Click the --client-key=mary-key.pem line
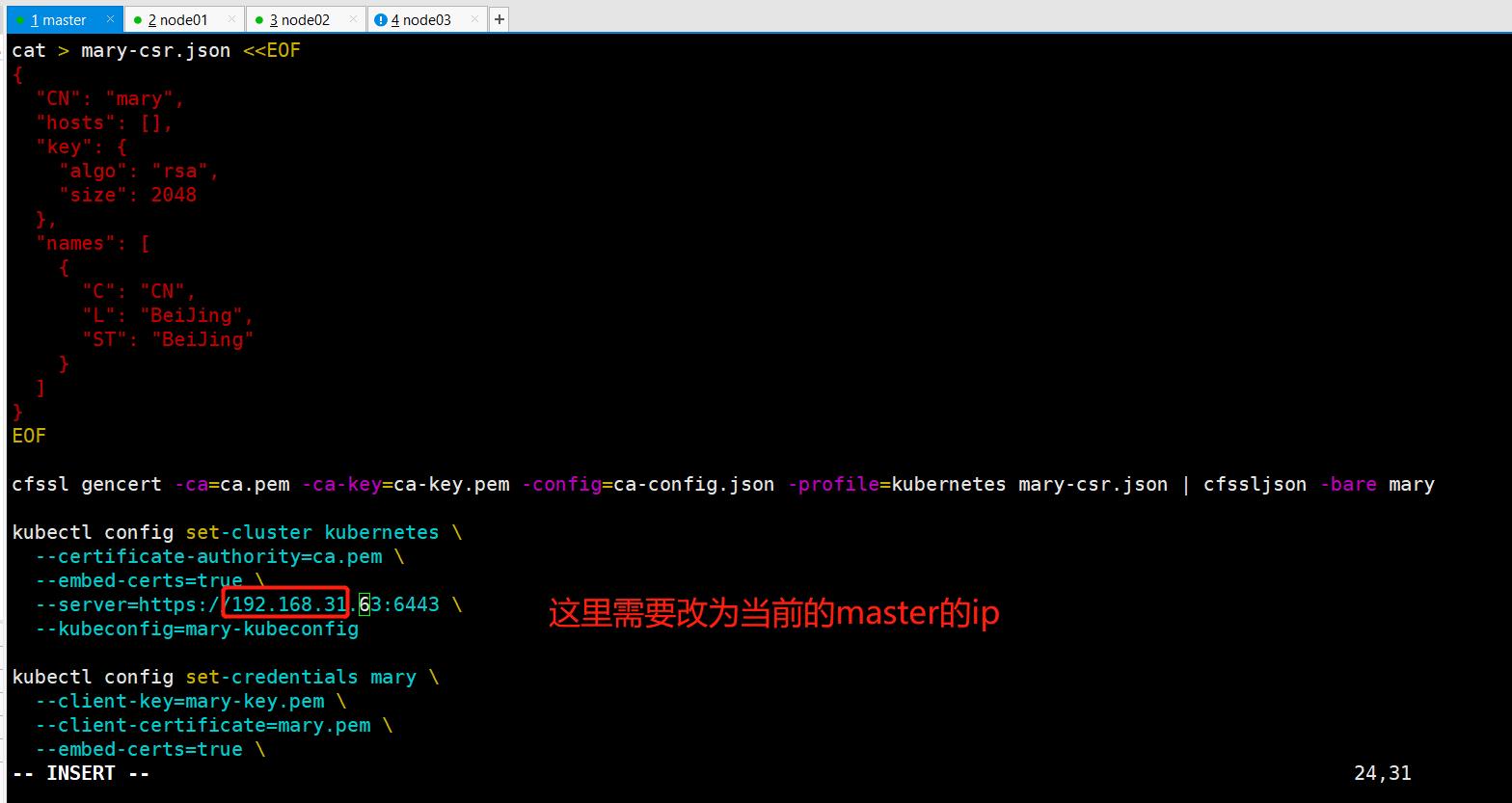 (191, 701)
